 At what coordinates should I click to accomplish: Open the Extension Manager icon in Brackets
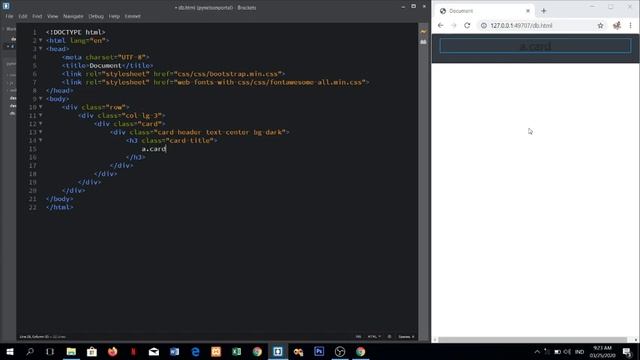coord(423,42)
